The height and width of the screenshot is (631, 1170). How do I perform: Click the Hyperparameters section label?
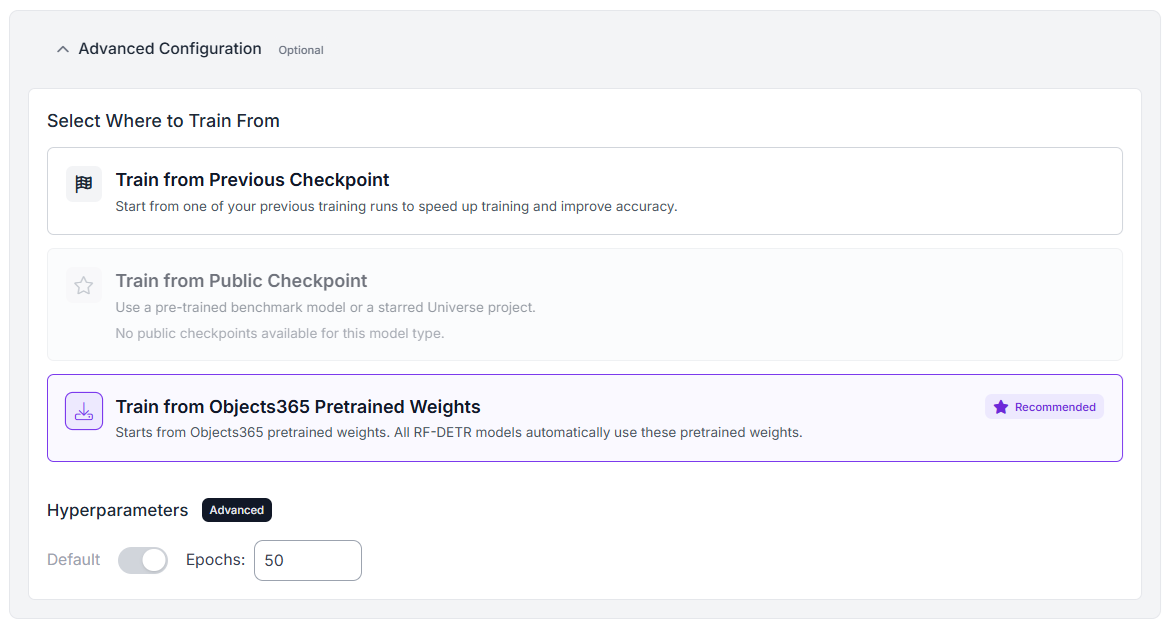click(x=117, y=510)
